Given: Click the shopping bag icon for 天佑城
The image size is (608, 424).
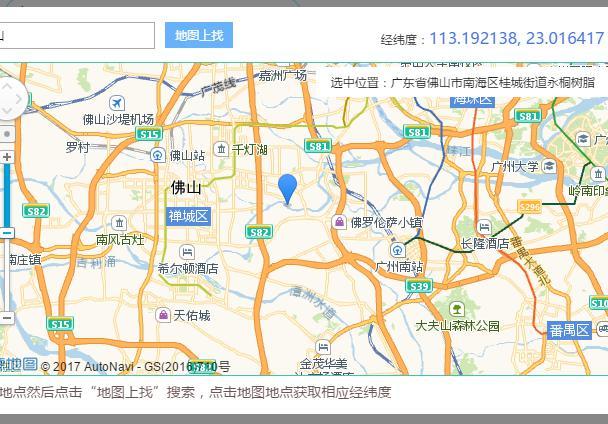Looking at the screenshot, I should tap(163, 315).
